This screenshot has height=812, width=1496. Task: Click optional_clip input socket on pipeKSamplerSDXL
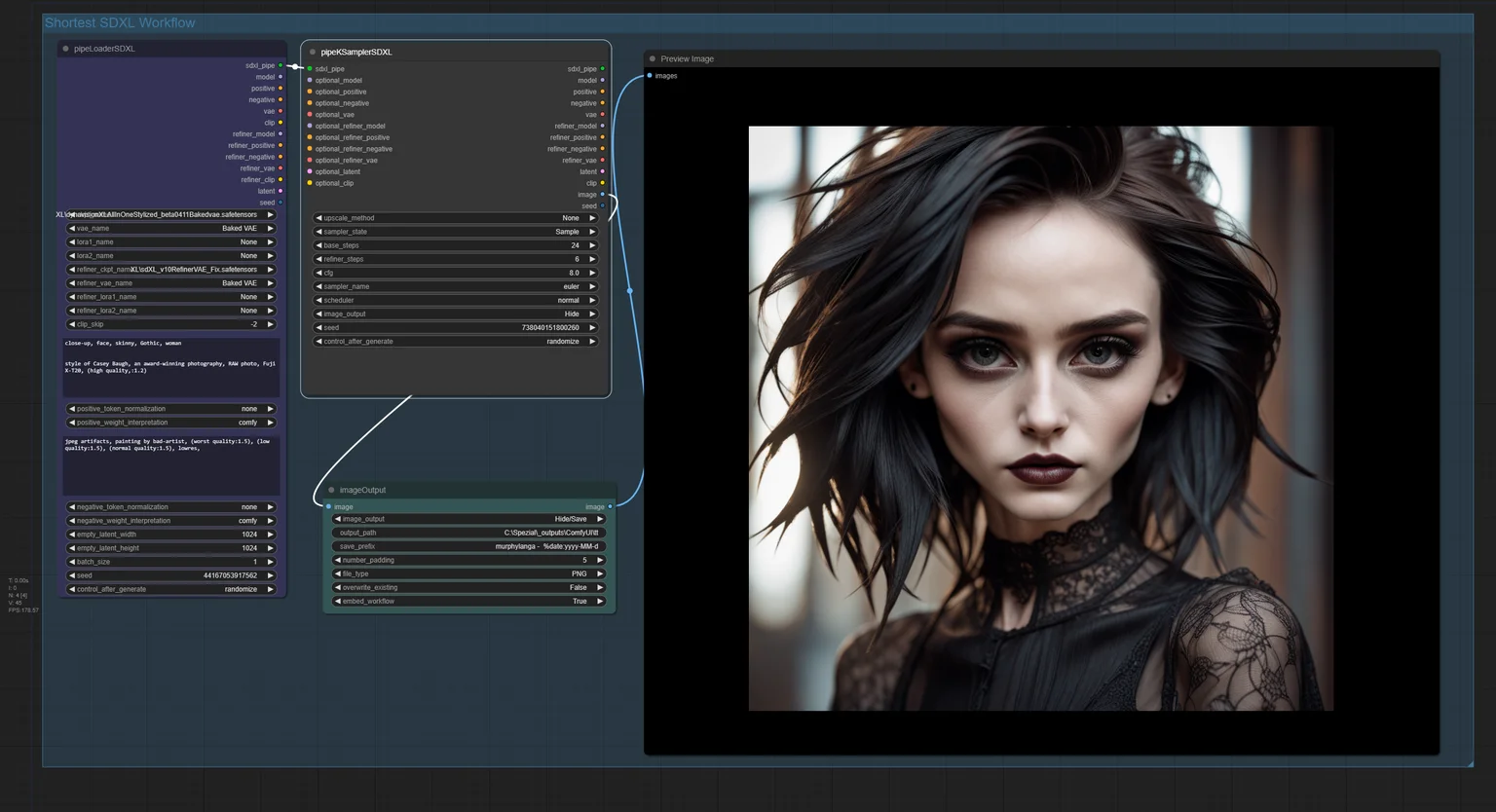point(310,183)
